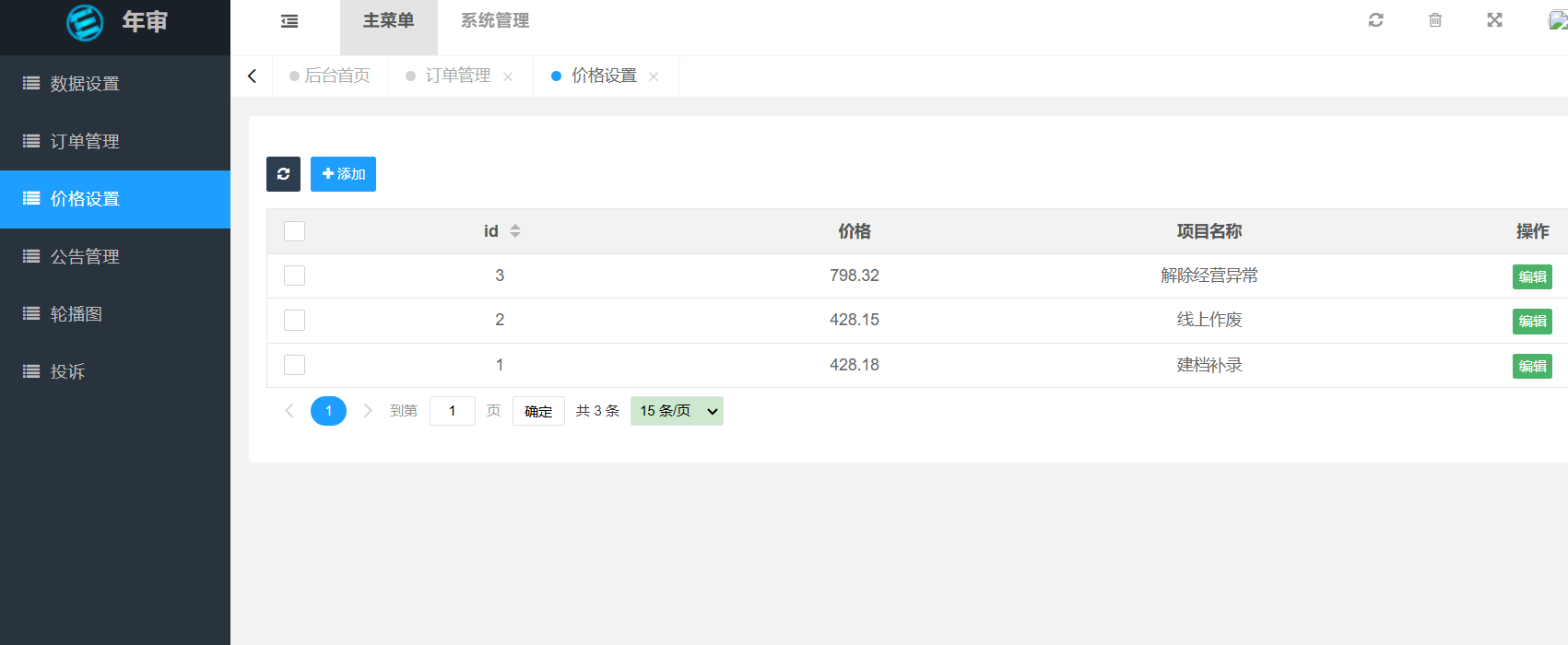Viewport: 1568px width, 645px height.
Task: Click the blue 添加 button
Action: click(x=343, y=174)
